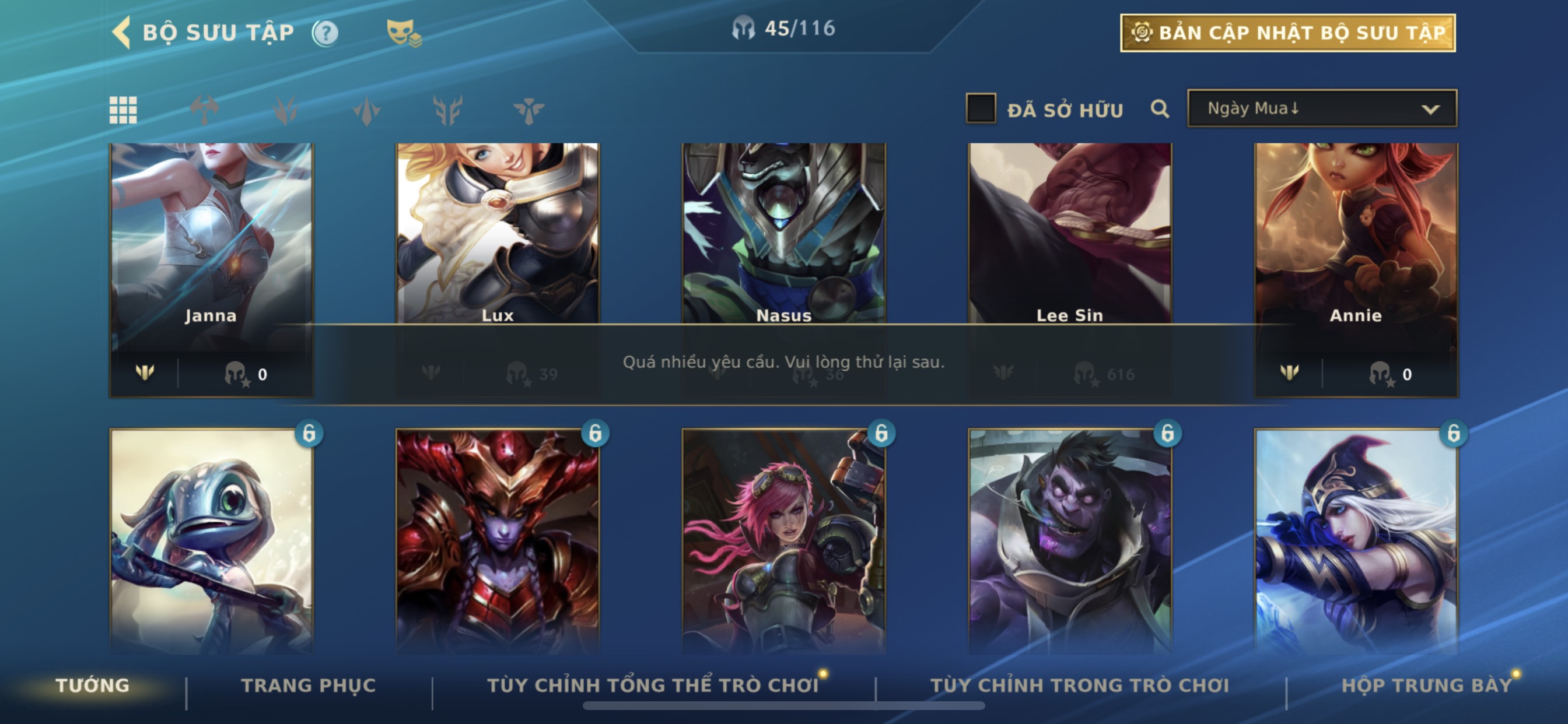This screenshot has height=724, width=1568.
Task: Filter champions by Fighter role icon
Action: (204, 110)
